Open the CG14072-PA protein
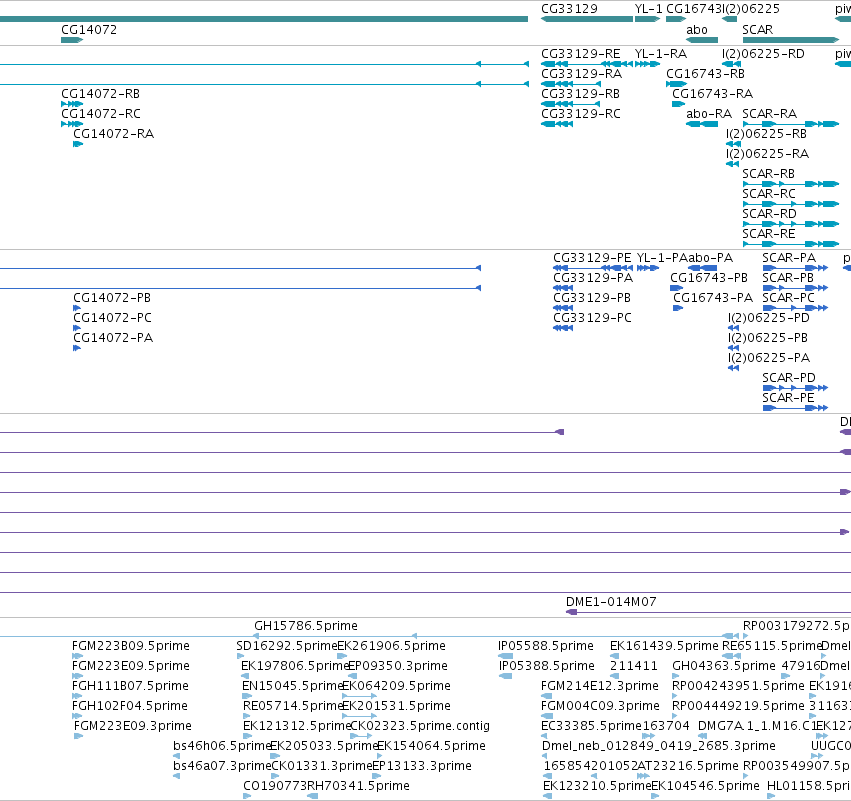This screenshot has height=801, width=851. click(x=113, y=338)
